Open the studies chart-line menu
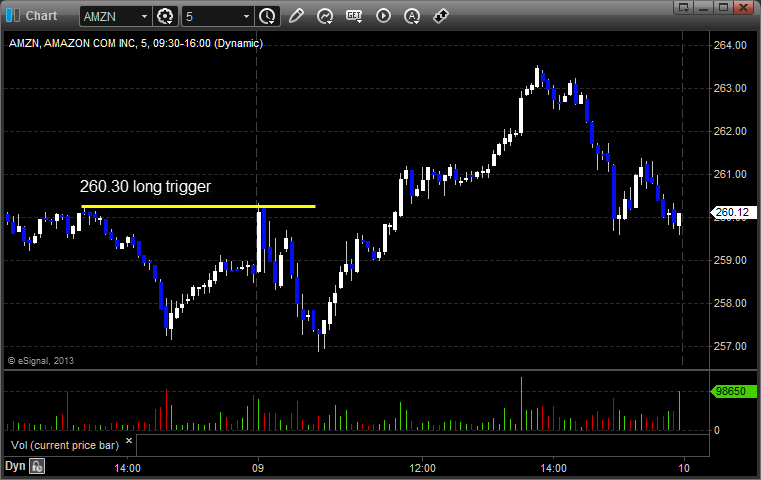The height and width of the screenshot is (480, 761). 325,16
